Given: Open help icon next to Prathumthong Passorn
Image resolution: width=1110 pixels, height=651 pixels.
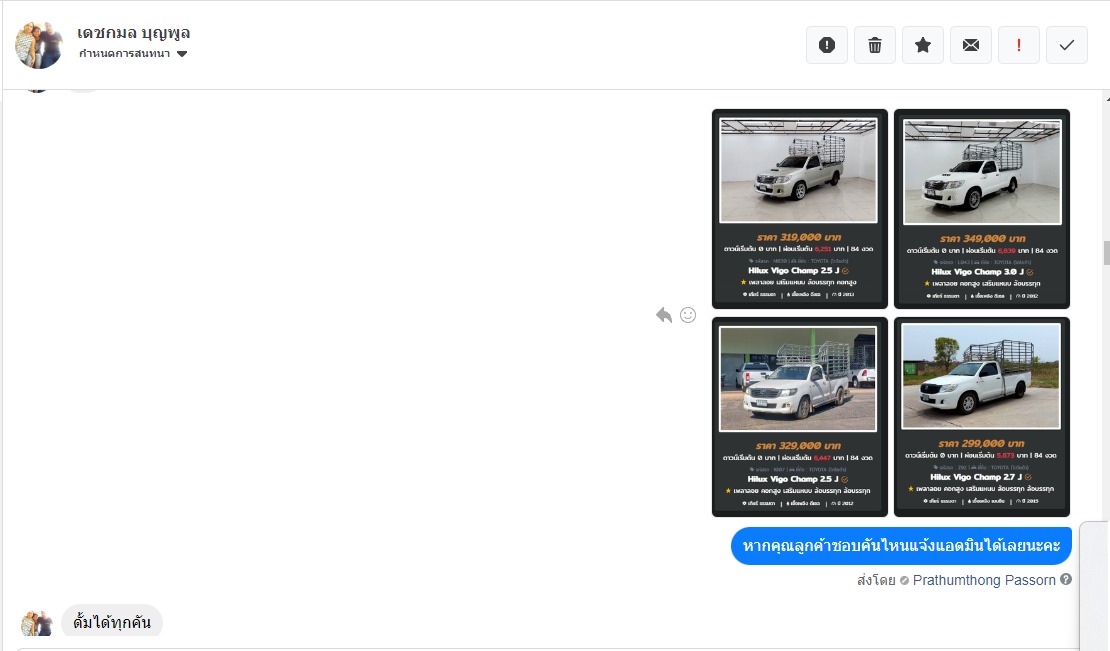Looking at the screenshot, I should pyautogui.click(x=1066, y=579).
